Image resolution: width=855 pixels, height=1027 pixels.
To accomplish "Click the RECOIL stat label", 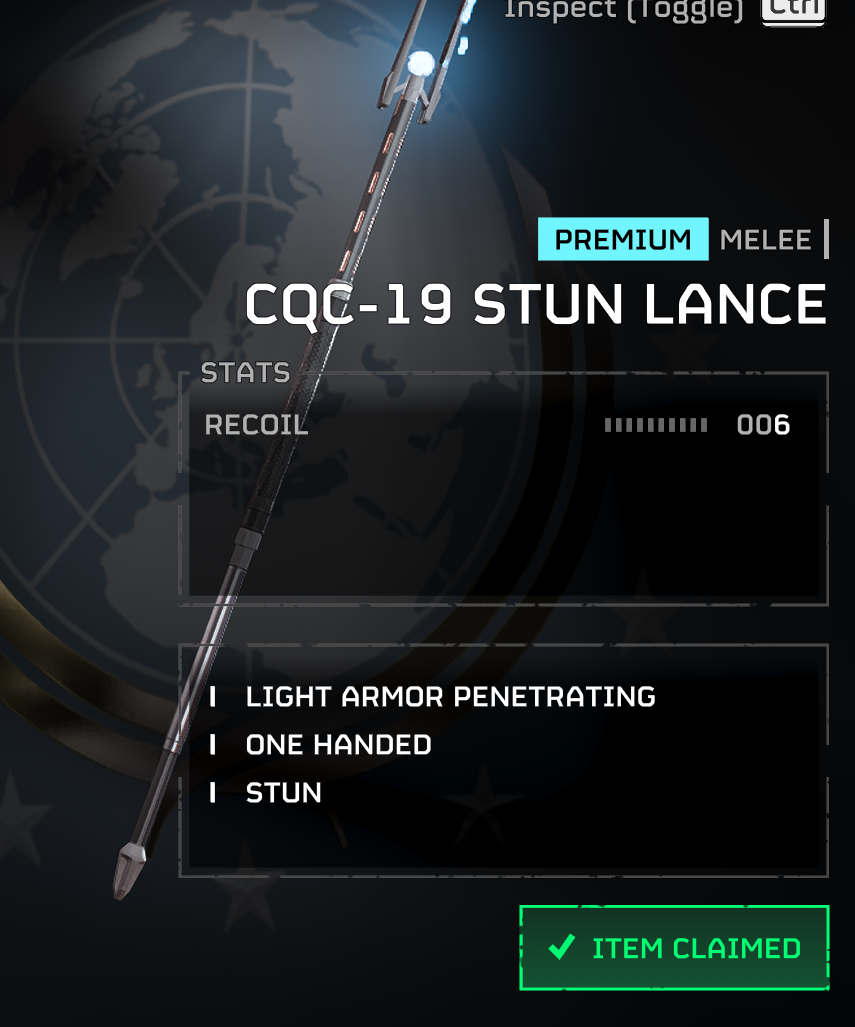I will pos(256,425).
